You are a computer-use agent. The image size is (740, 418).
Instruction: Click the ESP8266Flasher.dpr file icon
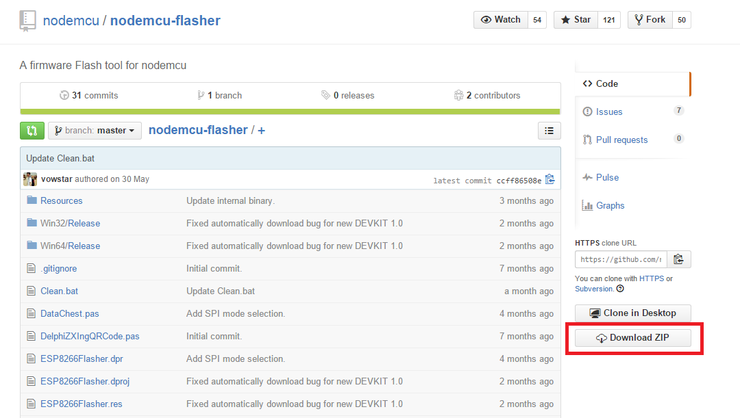click(31, 359)
